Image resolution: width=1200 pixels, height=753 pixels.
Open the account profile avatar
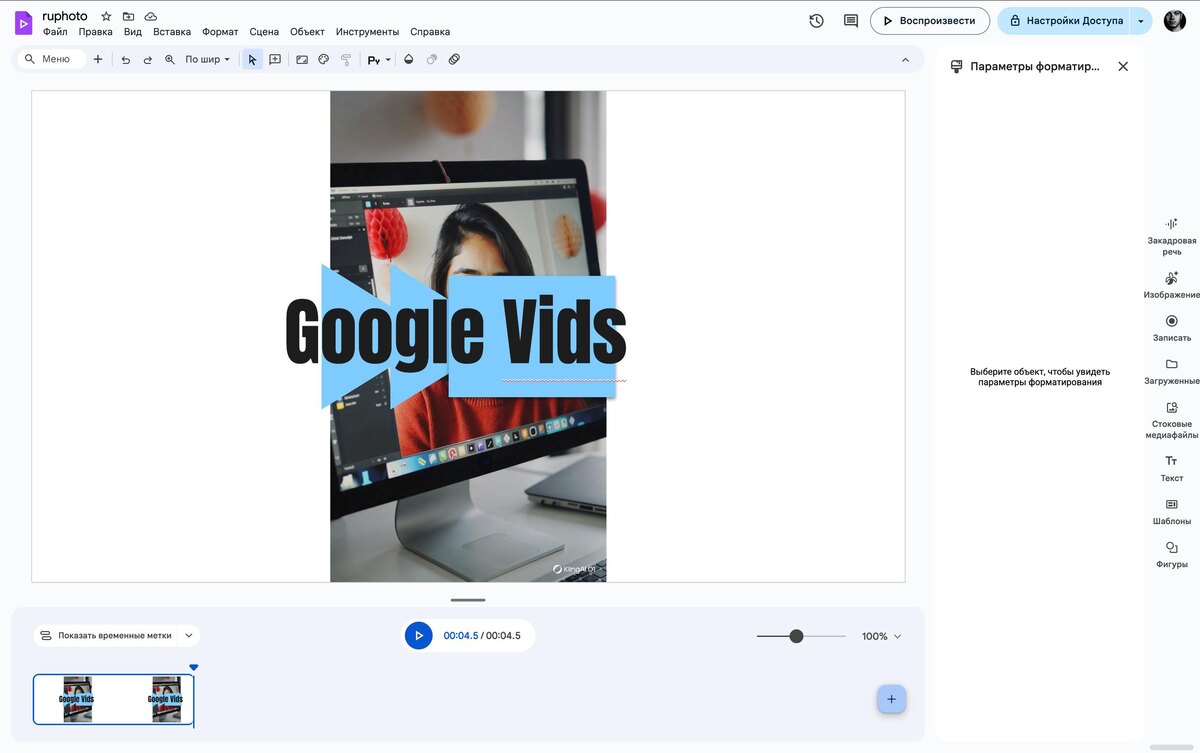(x=1174, y=21)
